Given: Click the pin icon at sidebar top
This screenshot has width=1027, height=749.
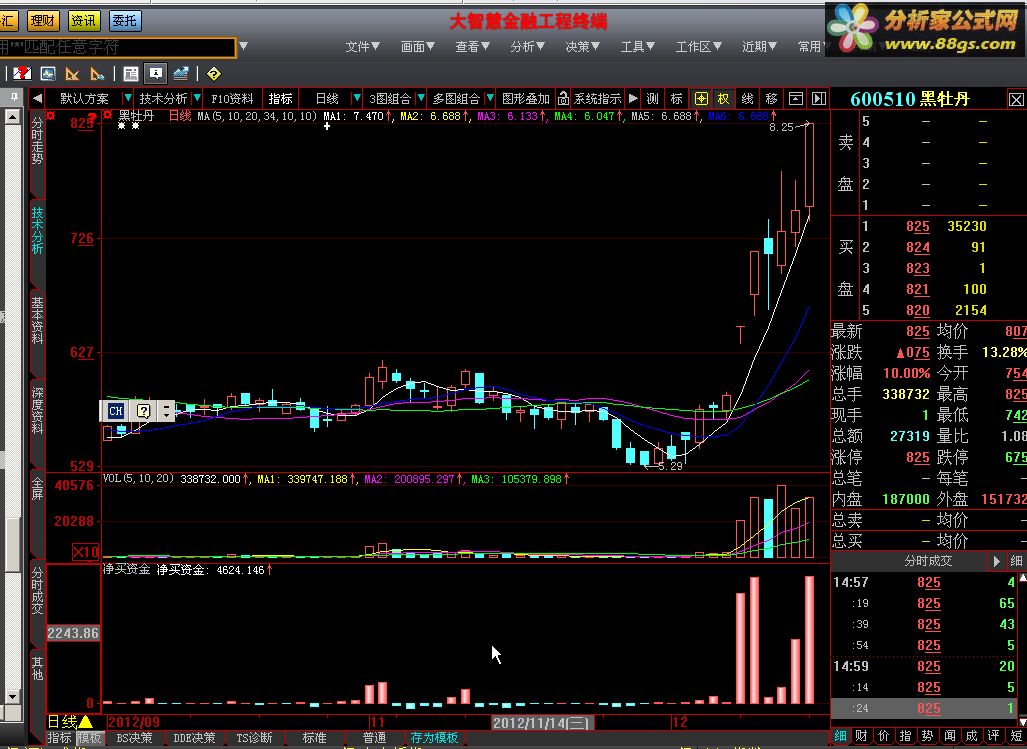Looking at the screenshot, I should pyautogui.click(x=13, y=98).
